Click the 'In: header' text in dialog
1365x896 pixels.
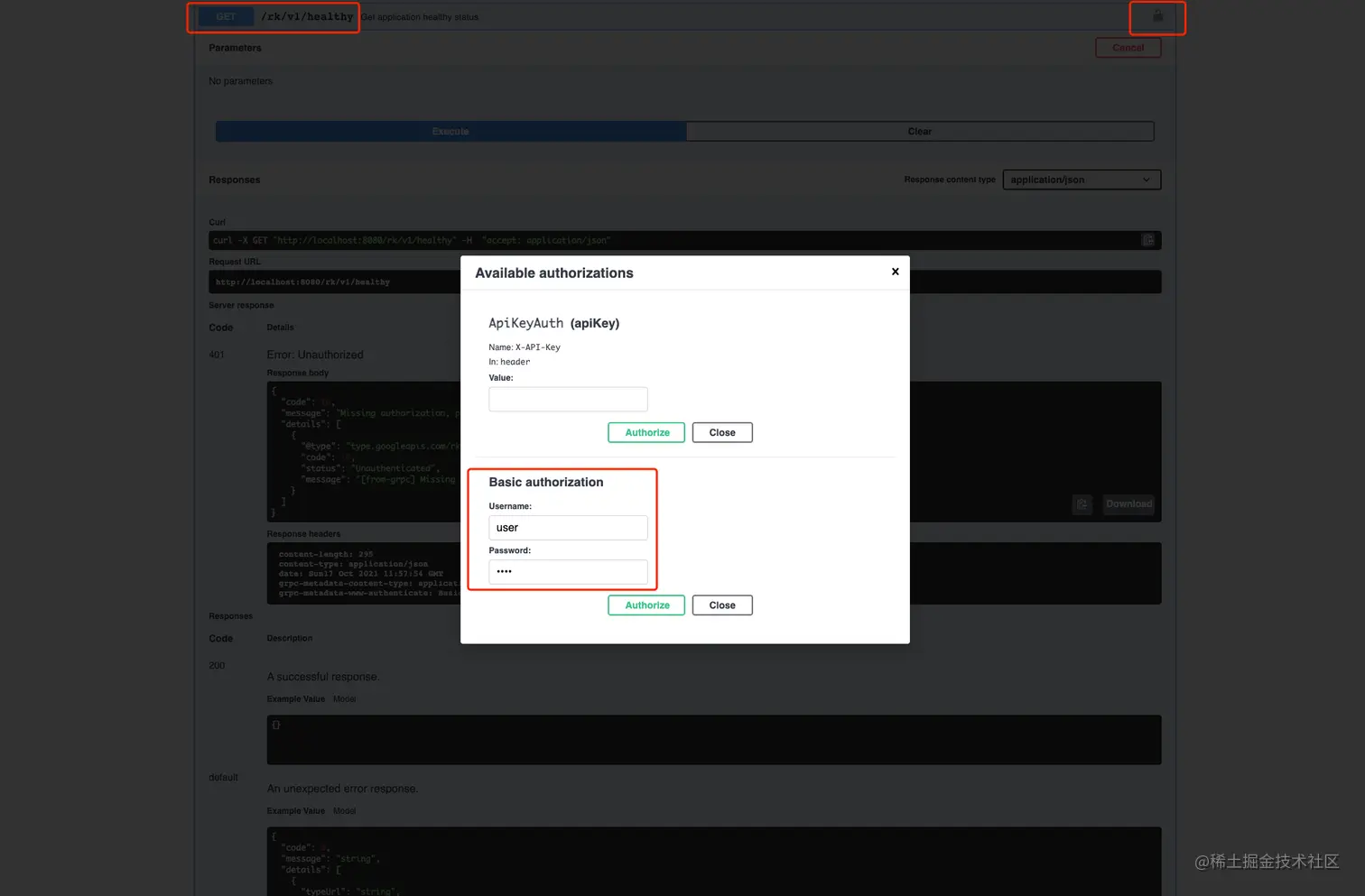point(509,362)
